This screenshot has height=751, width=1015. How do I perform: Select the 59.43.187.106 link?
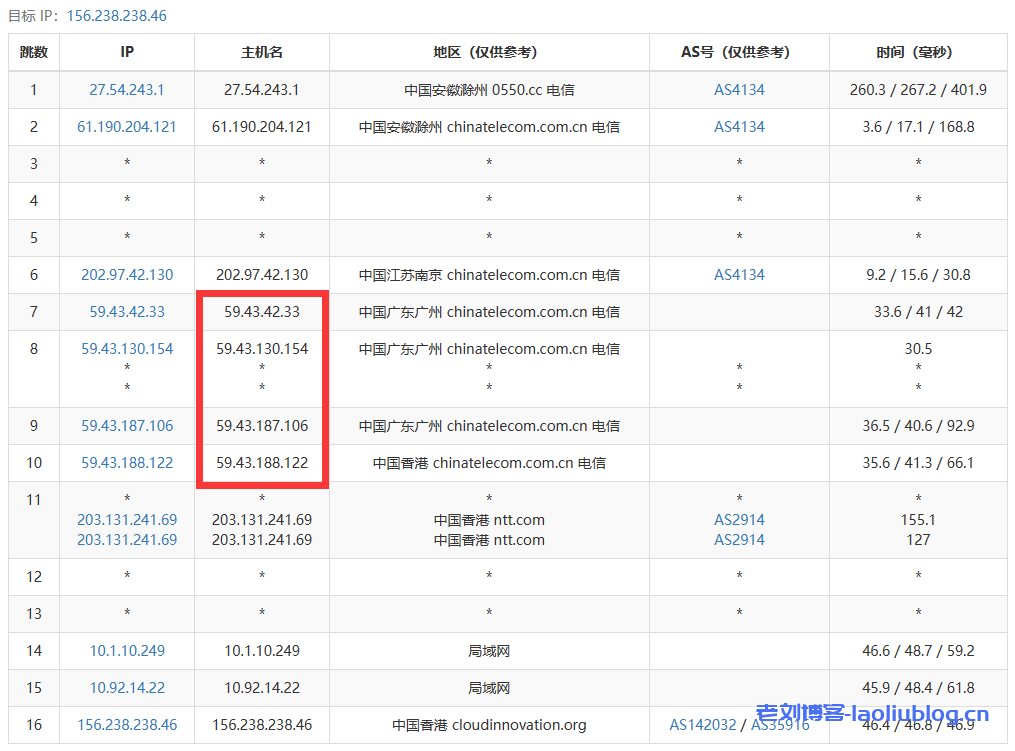pos(126,425)
